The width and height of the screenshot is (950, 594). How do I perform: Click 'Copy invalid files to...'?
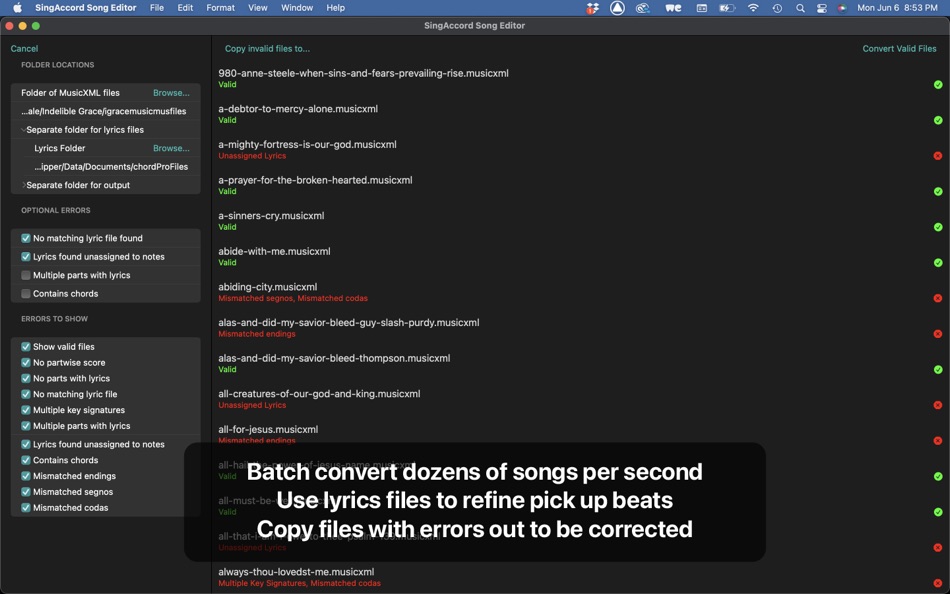tap(267, 48)
